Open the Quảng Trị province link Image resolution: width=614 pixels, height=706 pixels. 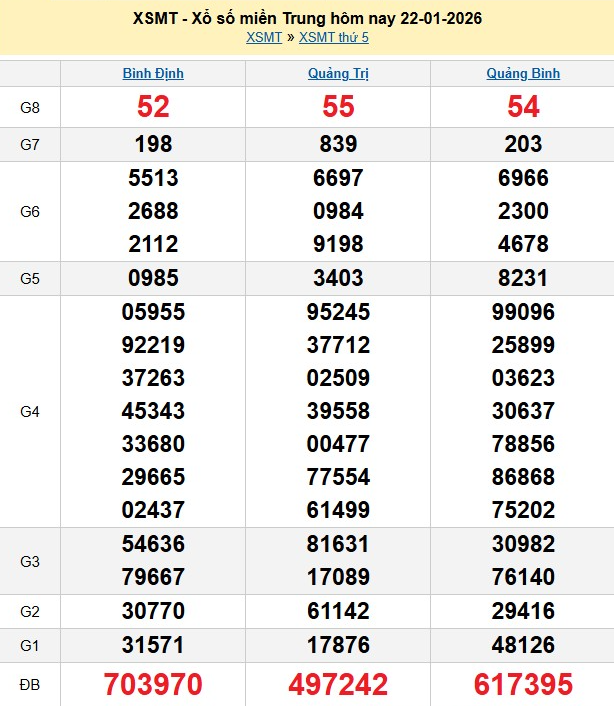coord(338,73)
